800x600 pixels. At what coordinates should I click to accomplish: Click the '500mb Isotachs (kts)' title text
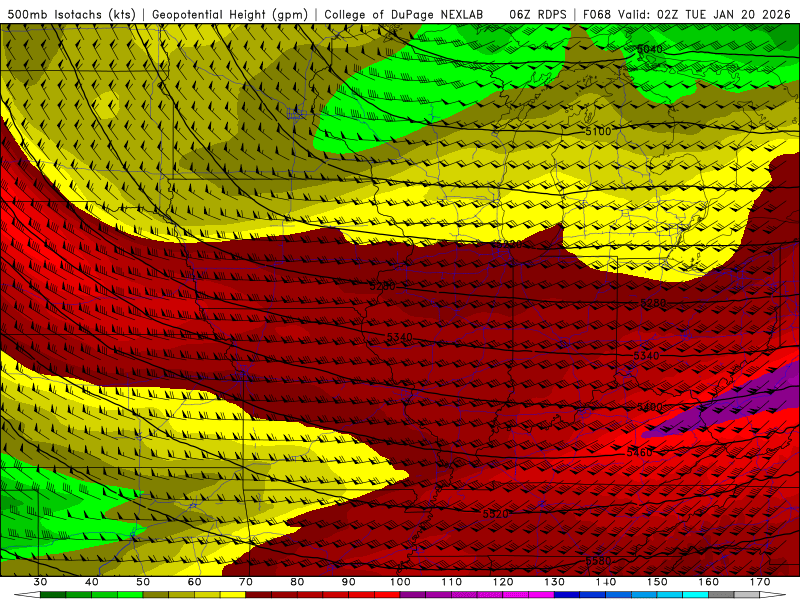pos(71,14)
